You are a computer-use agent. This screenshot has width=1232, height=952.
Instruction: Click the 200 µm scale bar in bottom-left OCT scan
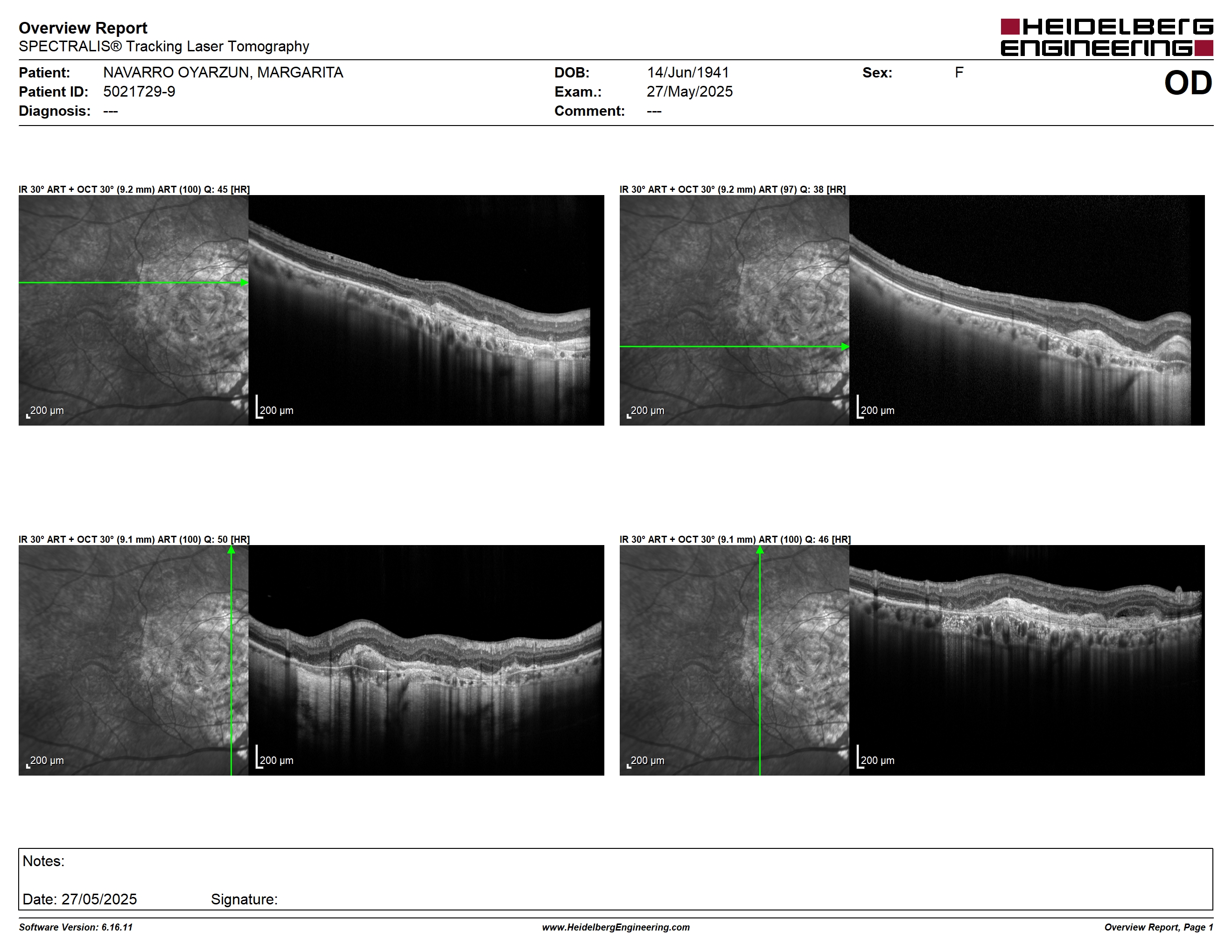275,757
